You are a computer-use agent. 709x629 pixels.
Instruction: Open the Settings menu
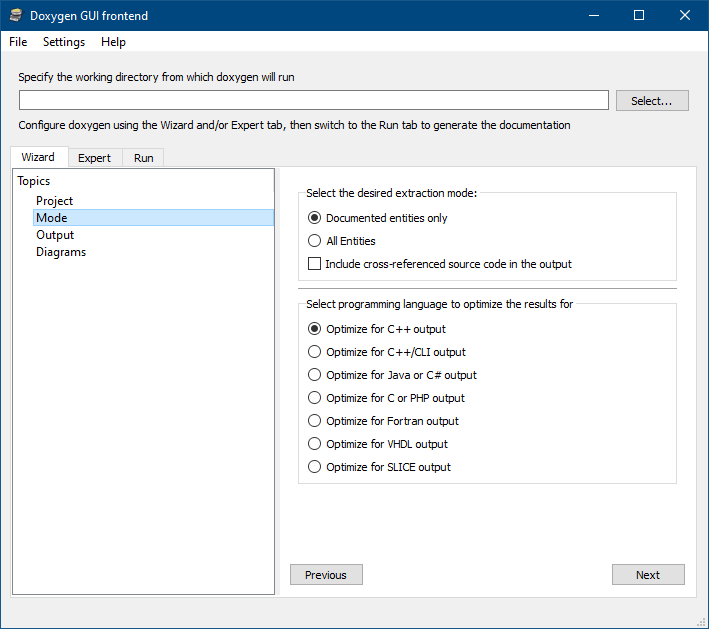64,42
